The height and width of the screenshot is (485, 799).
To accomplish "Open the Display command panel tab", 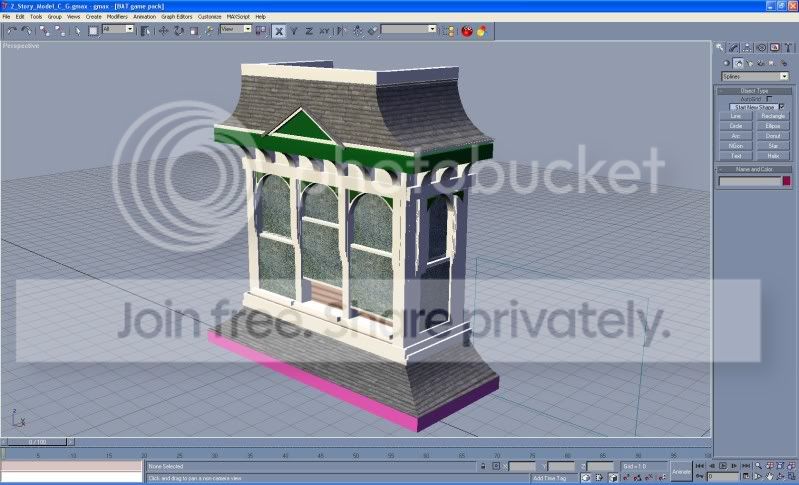I will tap(775, 47).
